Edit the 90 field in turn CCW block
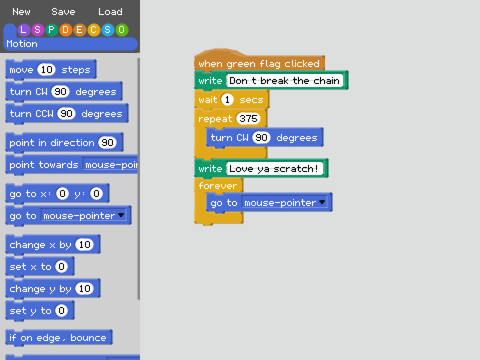 [66, 114]
